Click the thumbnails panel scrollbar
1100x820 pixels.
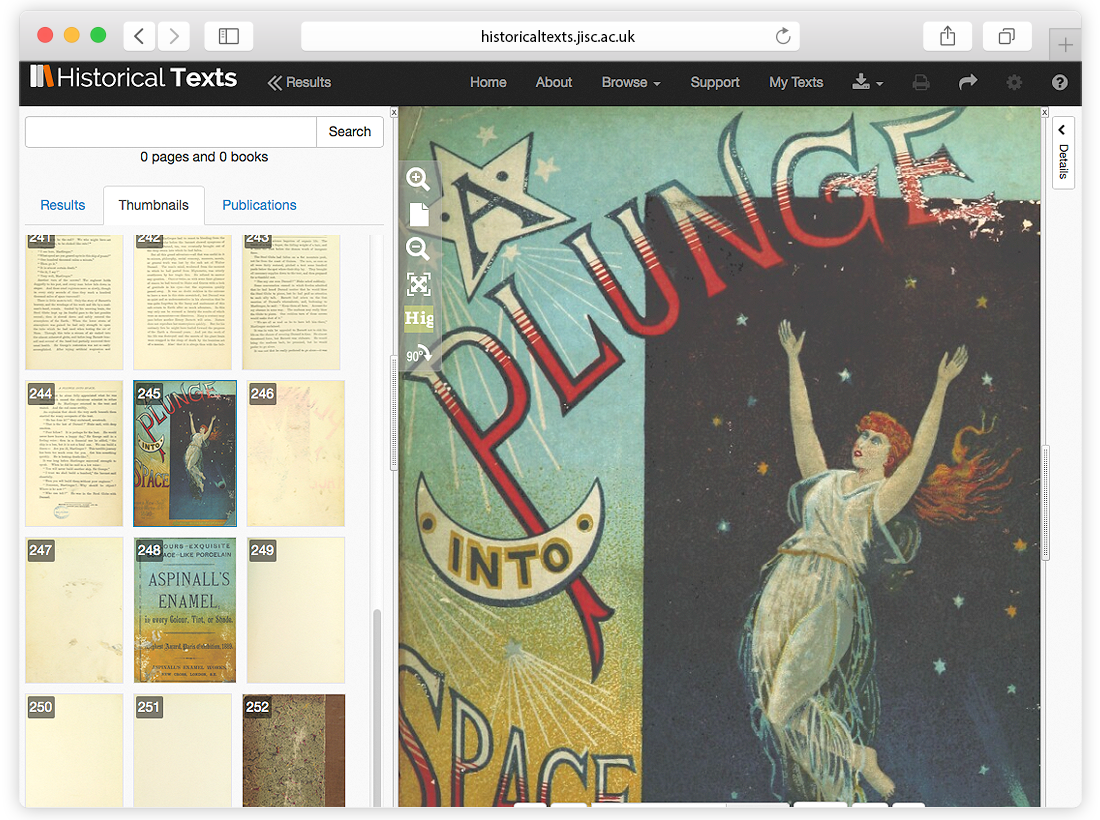377,708
